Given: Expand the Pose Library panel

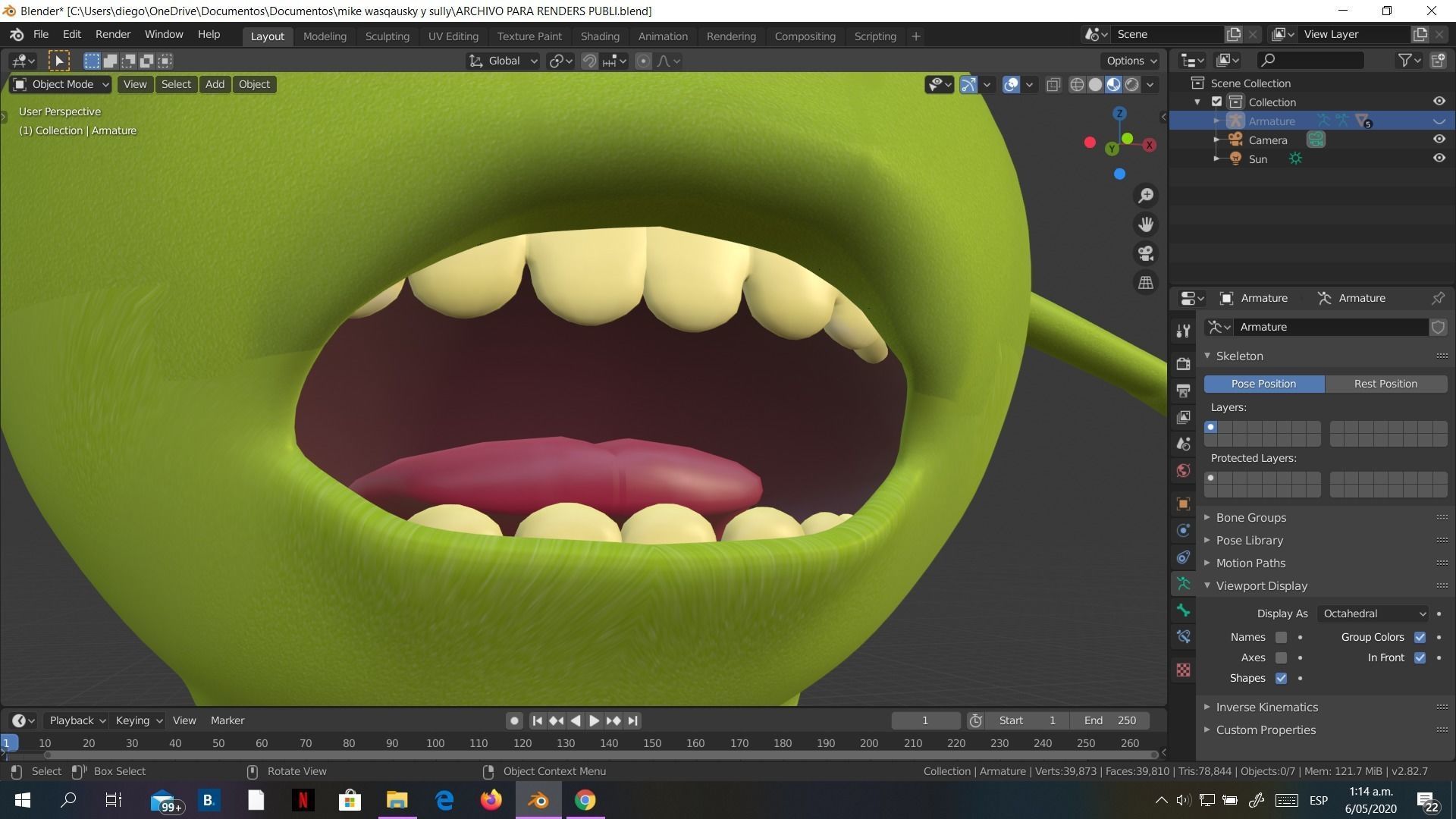Looking at the screenshot, I should [1249, 540].
